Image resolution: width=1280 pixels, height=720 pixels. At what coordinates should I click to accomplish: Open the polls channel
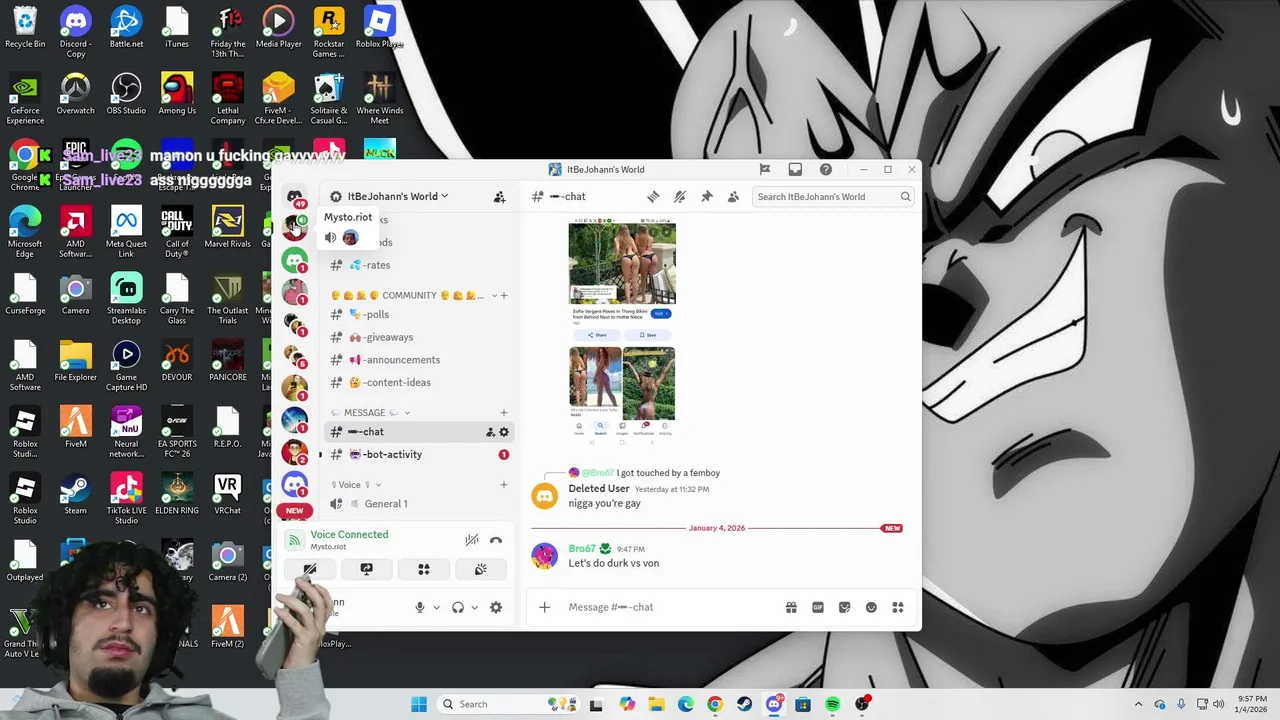tap(420, 315)
